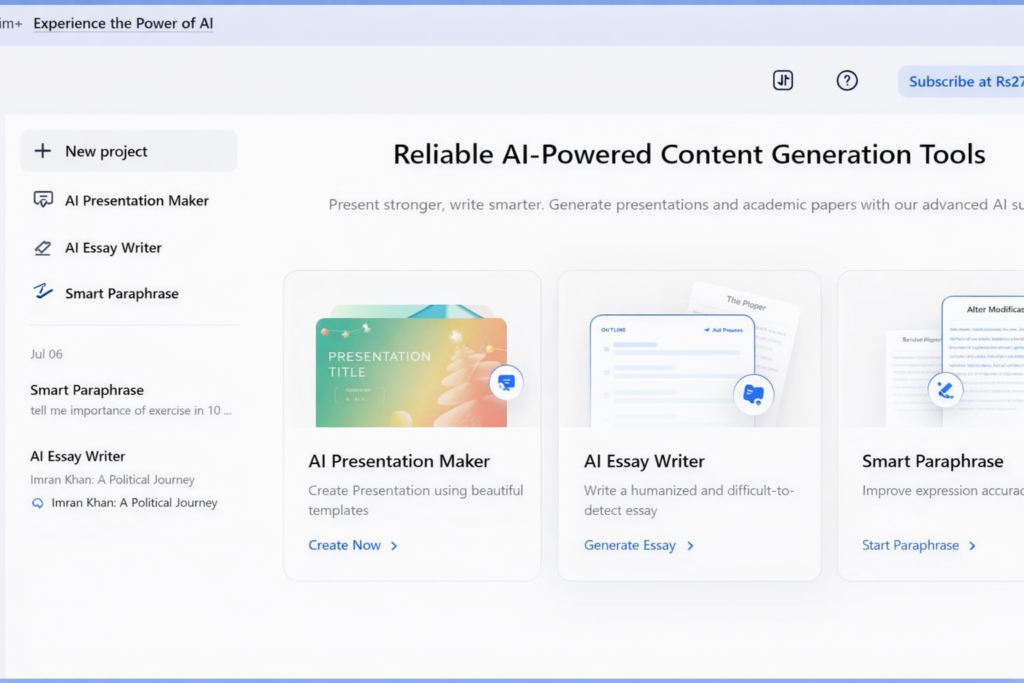1024x683 pixels.
Task: Open AI Essay Writer history project
Action: pyautogui.click(x=78, y=456)
